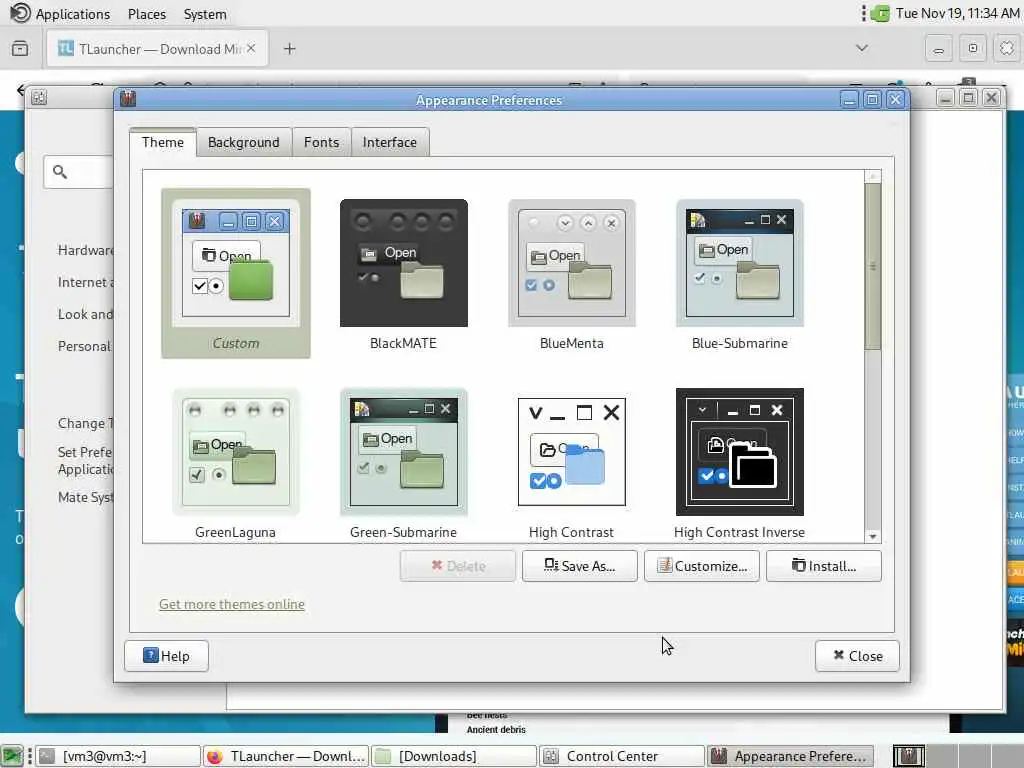
Task: Click Install... to add a theme
Action: coord(824,566)
